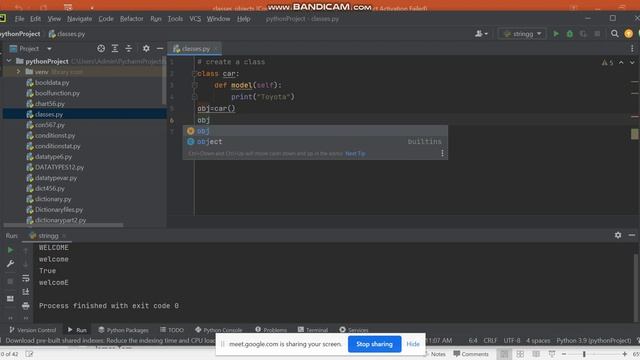
Task: Expand the venv folder
Action: [x=18, y=72]
